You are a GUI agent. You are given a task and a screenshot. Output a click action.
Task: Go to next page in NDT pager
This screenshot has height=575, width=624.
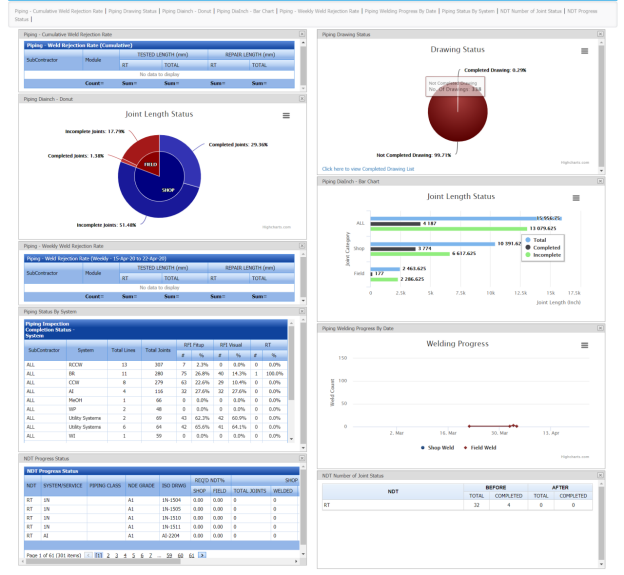pyautogui.click(x=202, y=554)
